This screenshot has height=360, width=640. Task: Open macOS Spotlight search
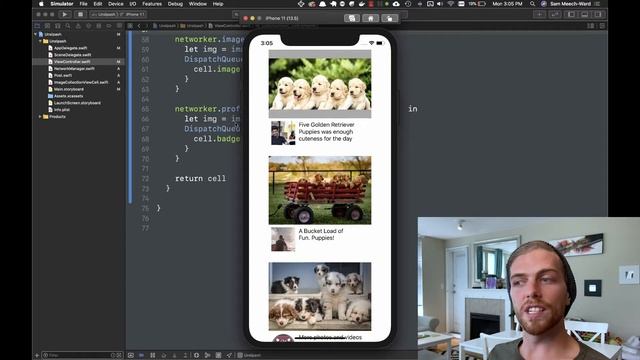(532, 4)
